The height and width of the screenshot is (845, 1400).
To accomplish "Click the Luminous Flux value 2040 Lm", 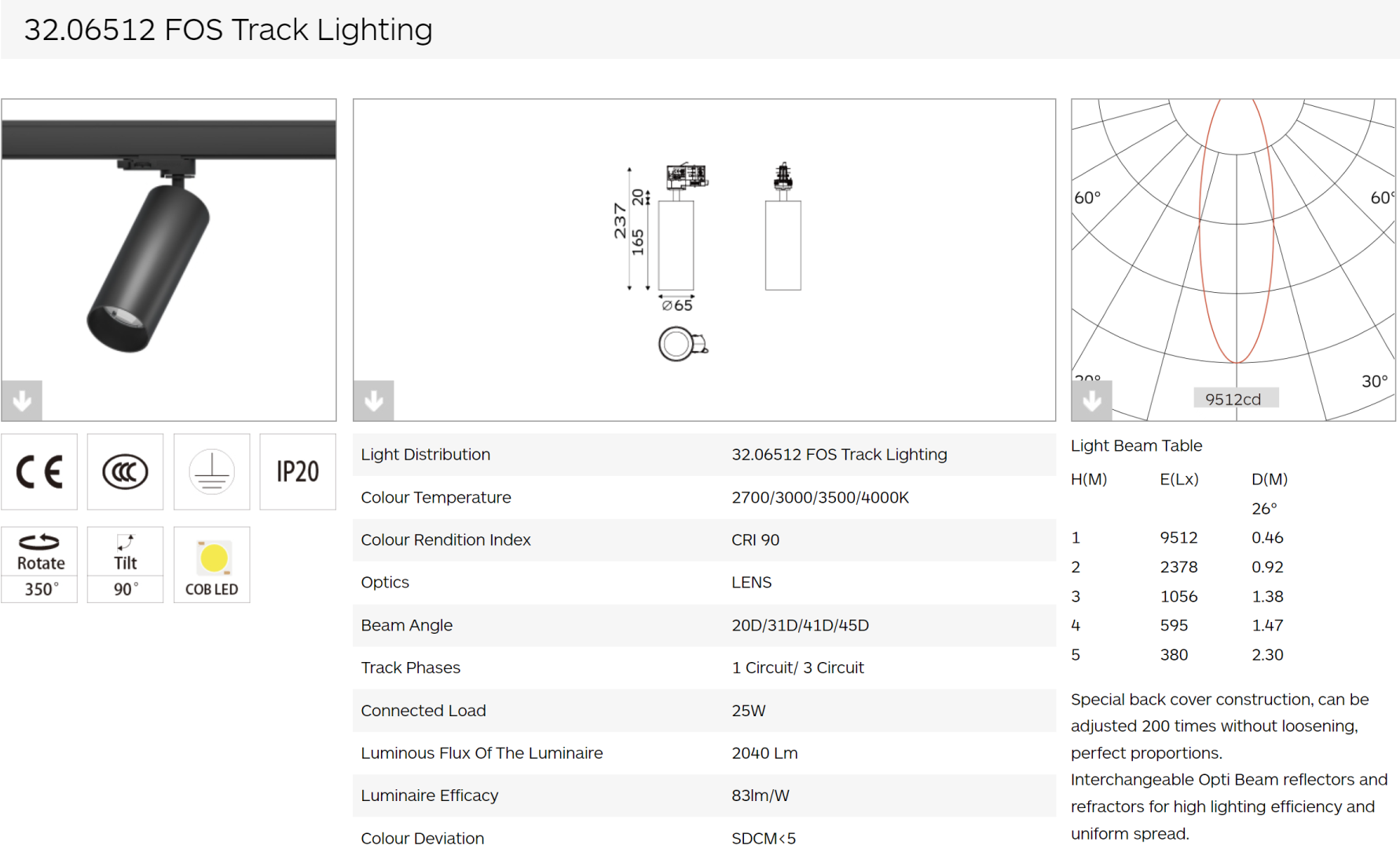I will point(764,752).
